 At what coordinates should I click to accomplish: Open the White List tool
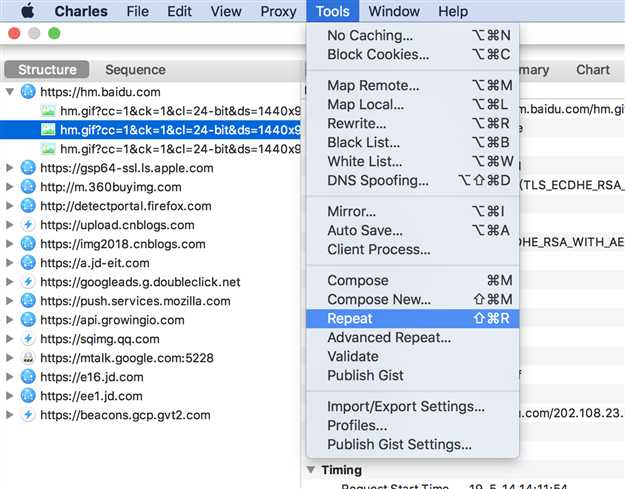click(413, 161)
